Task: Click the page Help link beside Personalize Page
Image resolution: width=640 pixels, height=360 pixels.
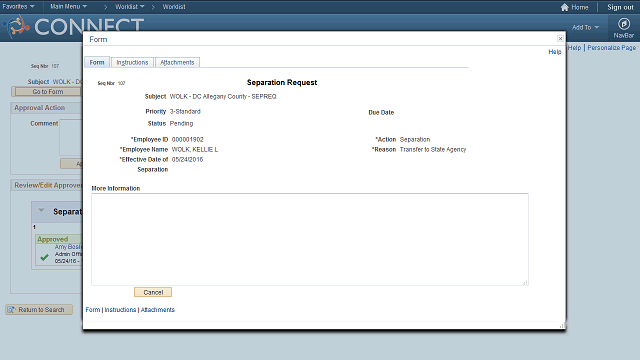Action: pos(574,48)
